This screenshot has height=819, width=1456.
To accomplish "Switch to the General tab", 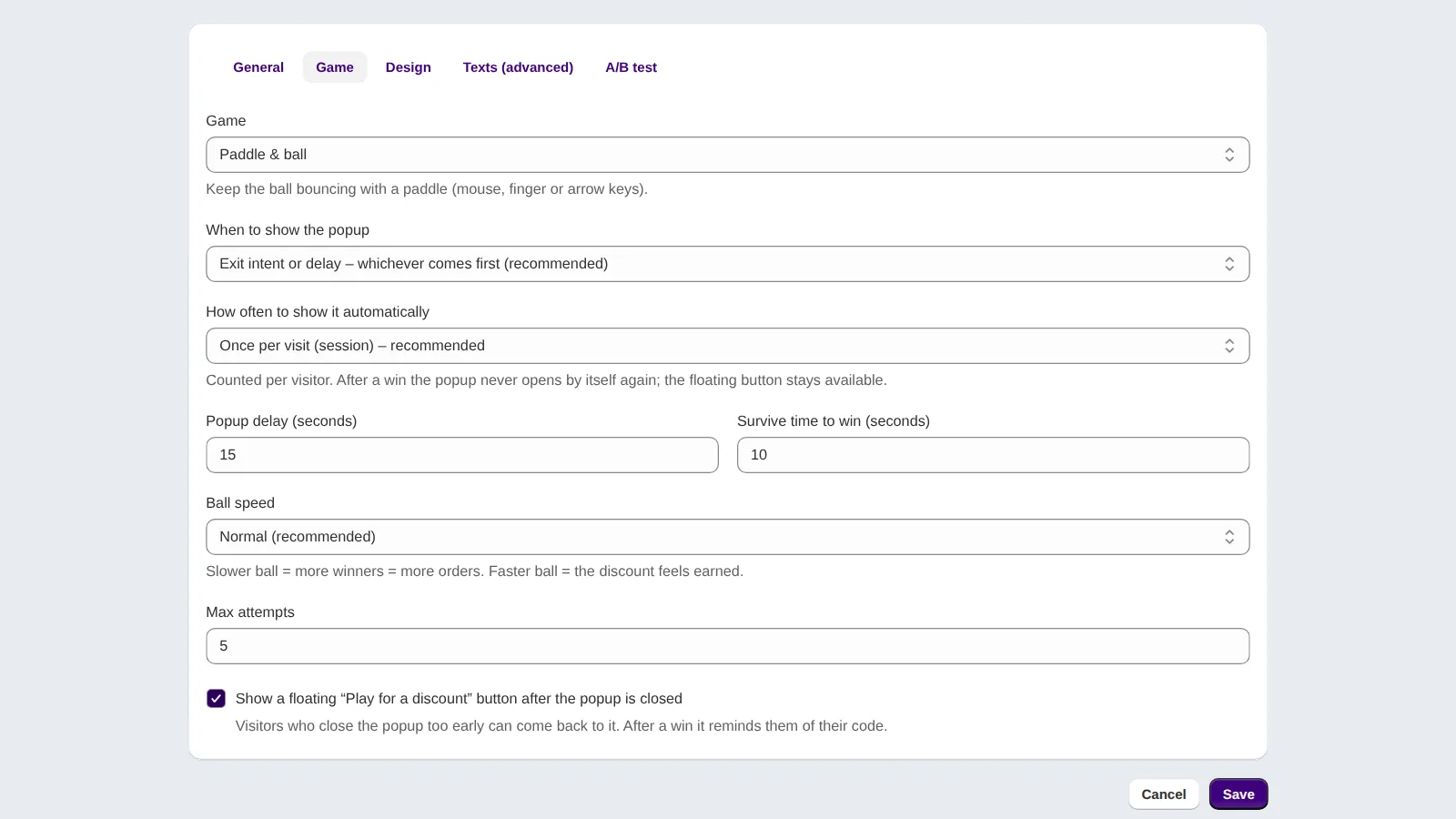I will [258, 67].
